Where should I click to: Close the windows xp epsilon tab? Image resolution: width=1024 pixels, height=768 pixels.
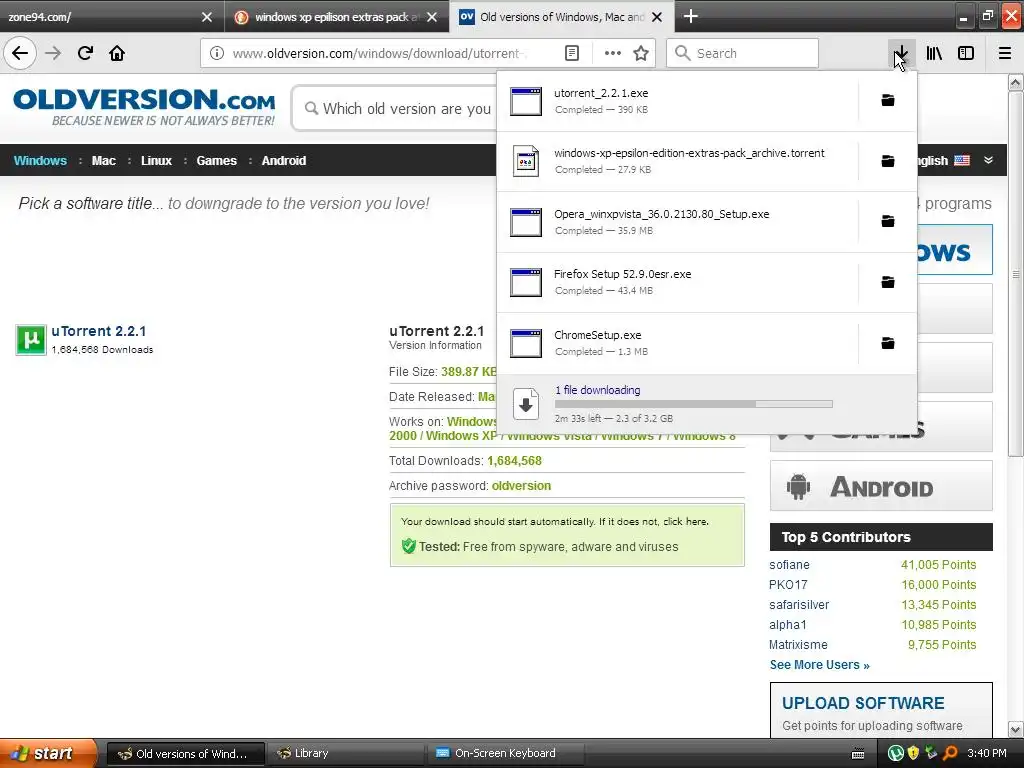(x=432, y=17)
